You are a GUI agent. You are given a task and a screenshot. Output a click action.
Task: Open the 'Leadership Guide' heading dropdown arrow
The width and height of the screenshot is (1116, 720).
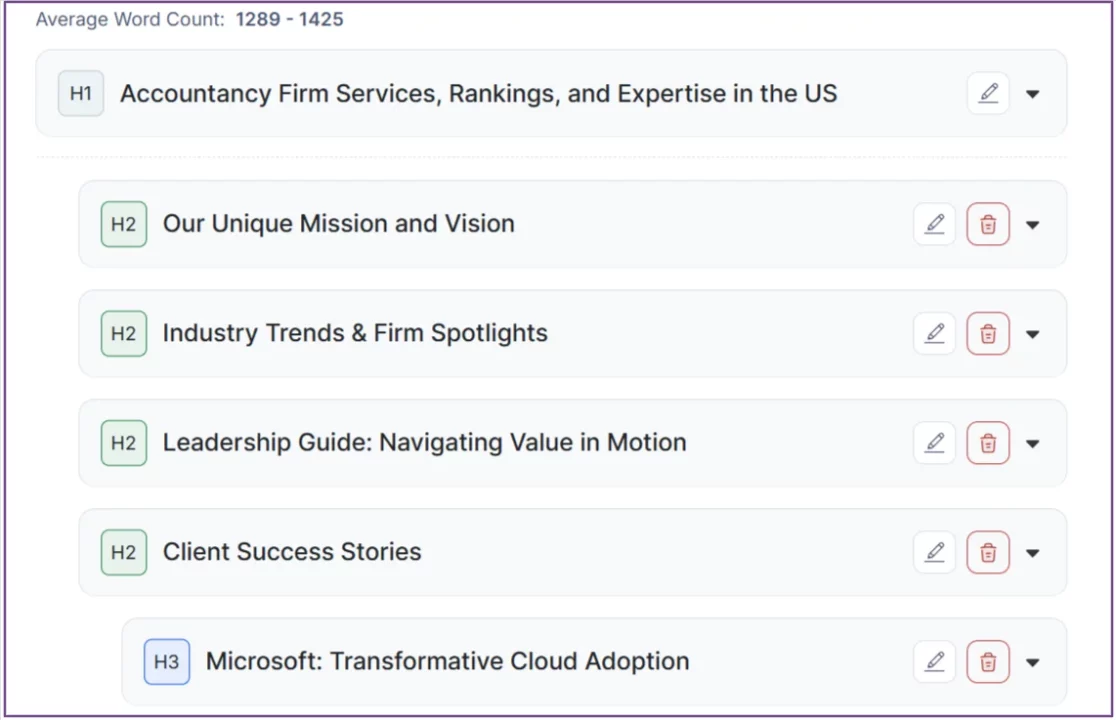pos(1033,442)
